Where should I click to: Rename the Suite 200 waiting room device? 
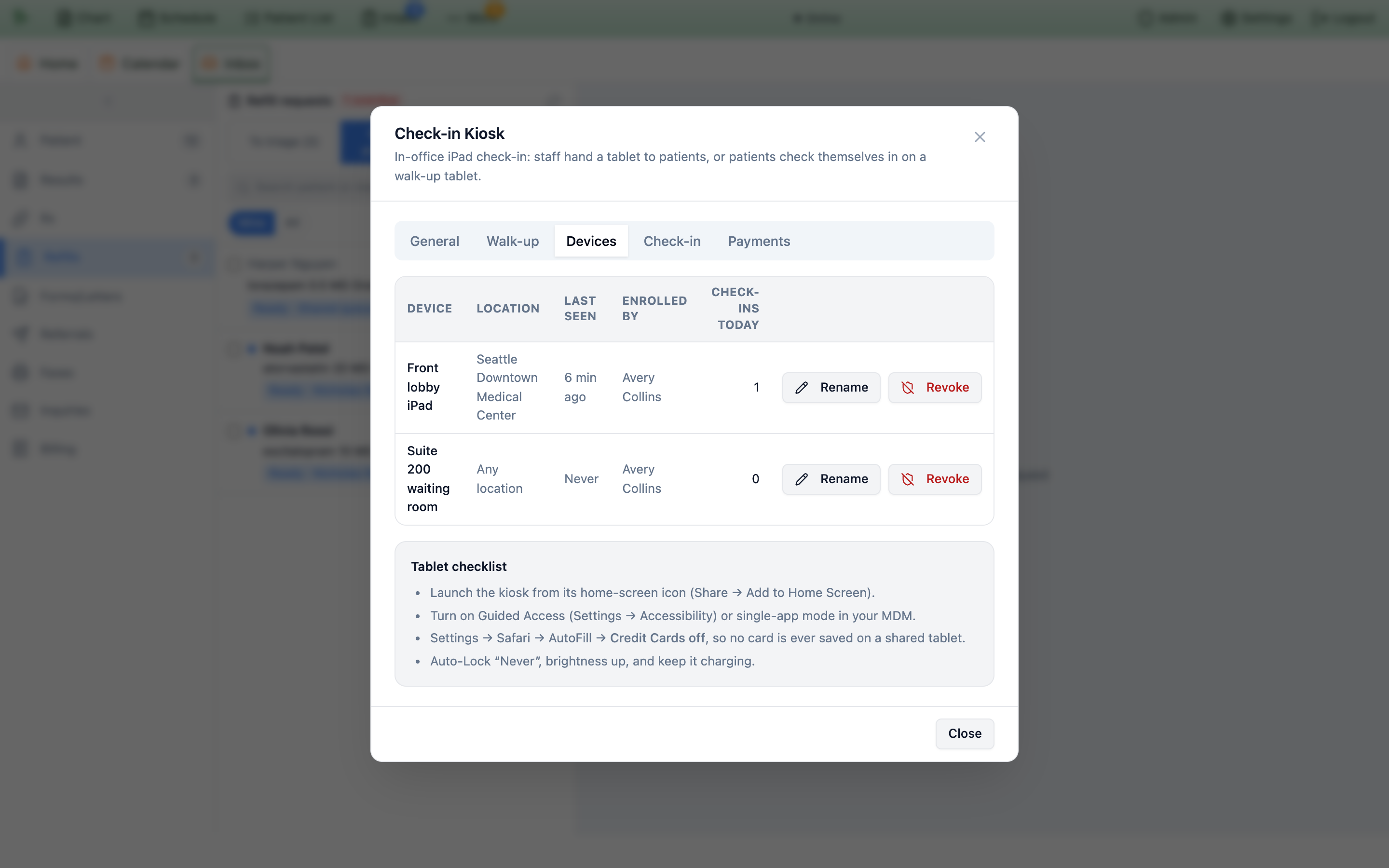831,479
